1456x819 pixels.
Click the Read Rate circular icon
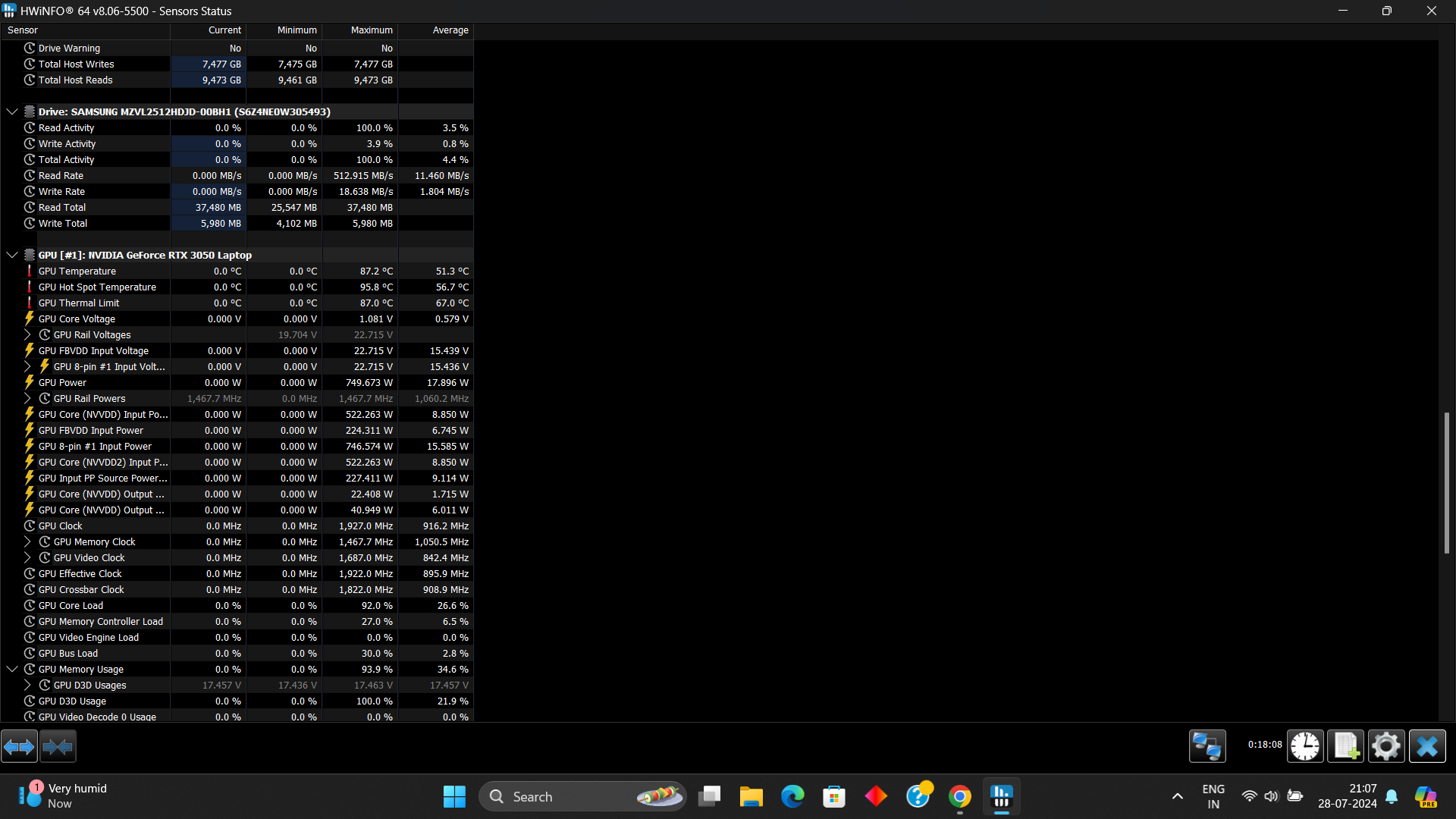30,176
